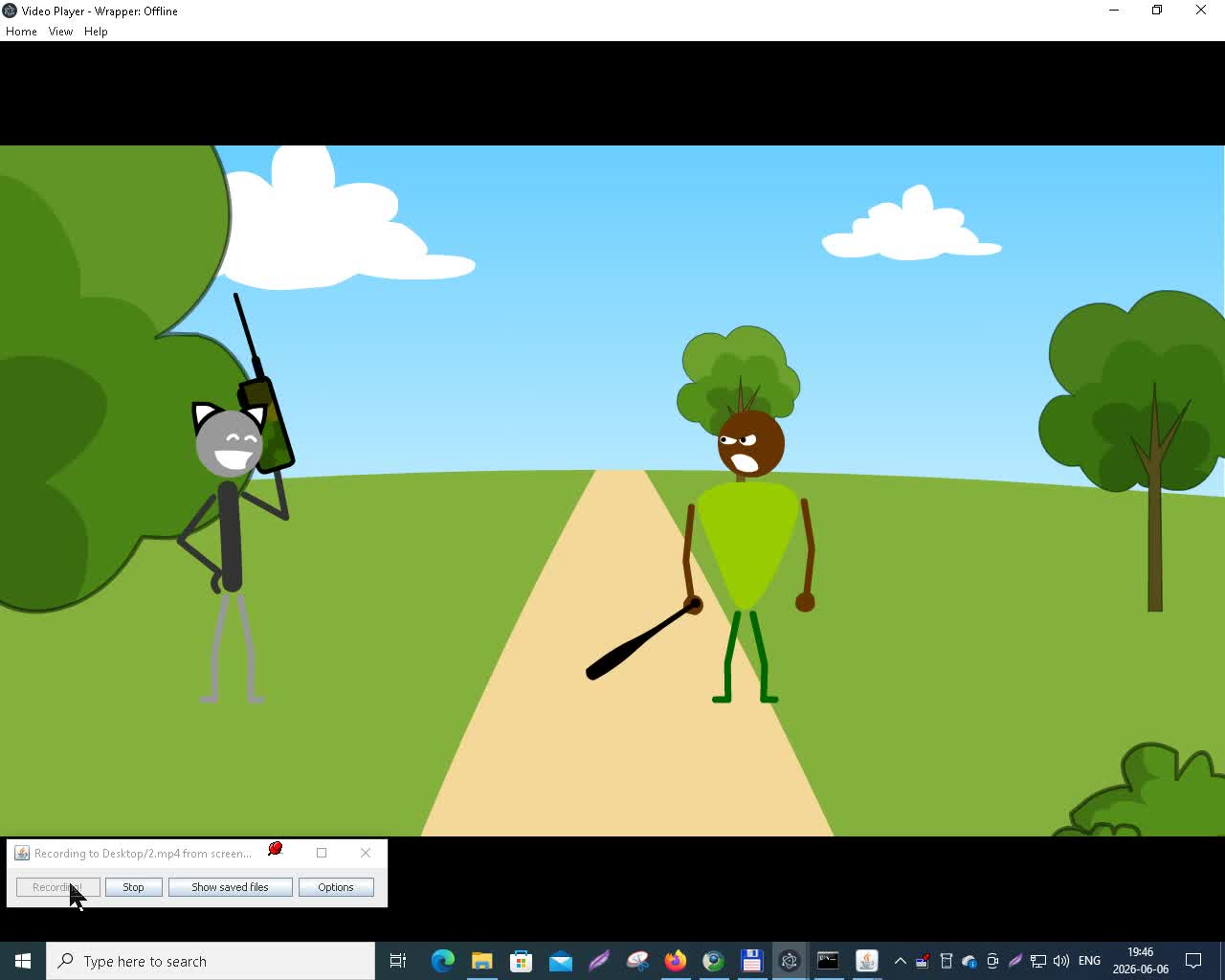Close the recorder window
Viewport: 1225px width, 980px height.
366,853
